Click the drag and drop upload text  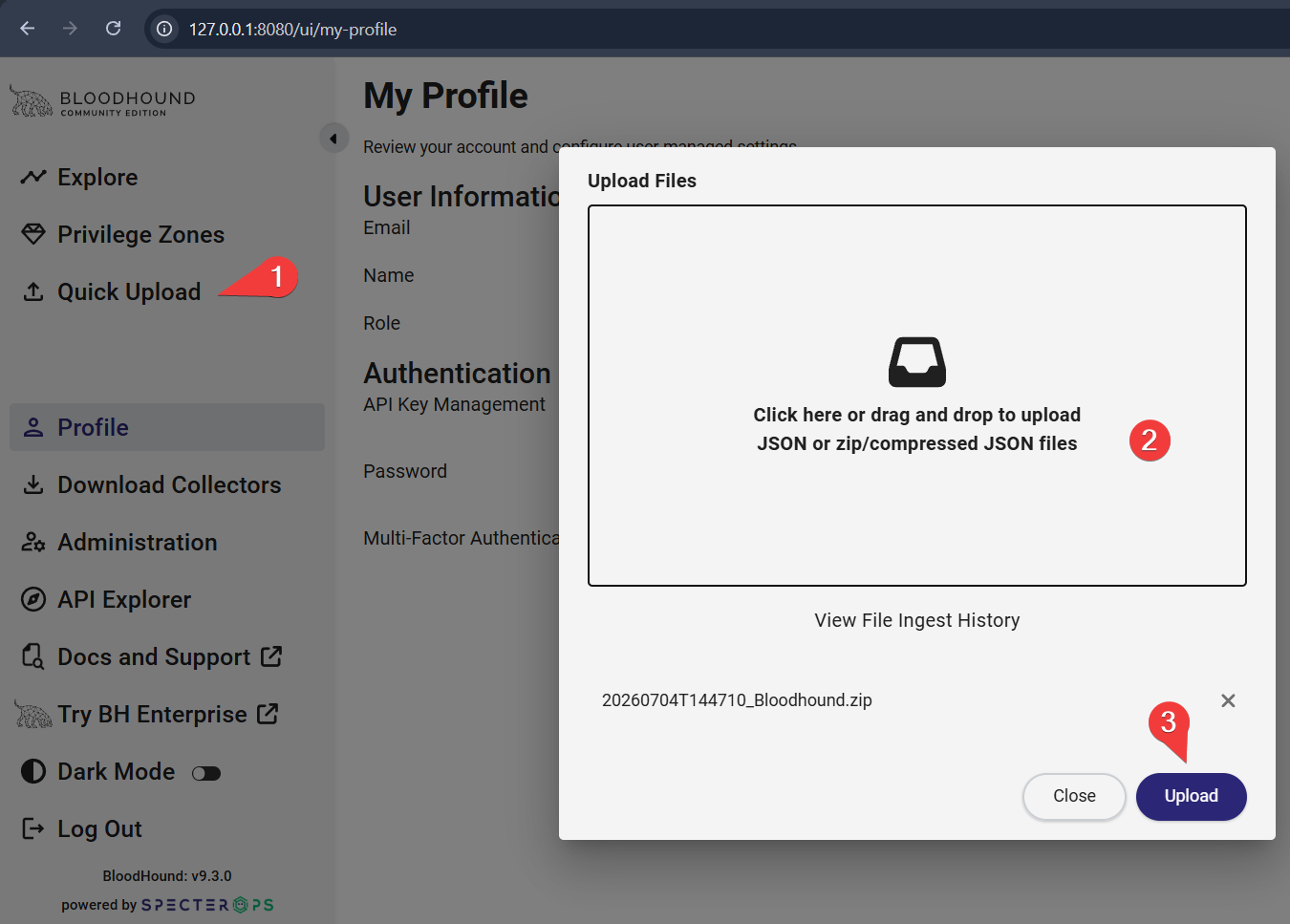[x=917, y=429]
